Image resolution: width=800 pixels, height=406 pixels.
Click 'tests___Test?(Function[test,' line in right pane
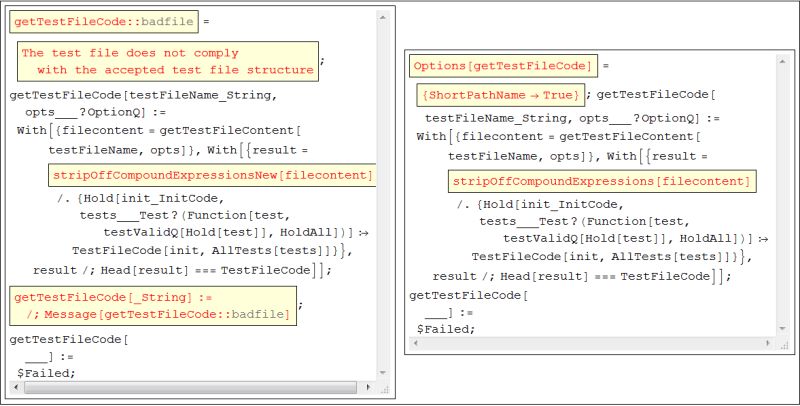pos(584,221)
